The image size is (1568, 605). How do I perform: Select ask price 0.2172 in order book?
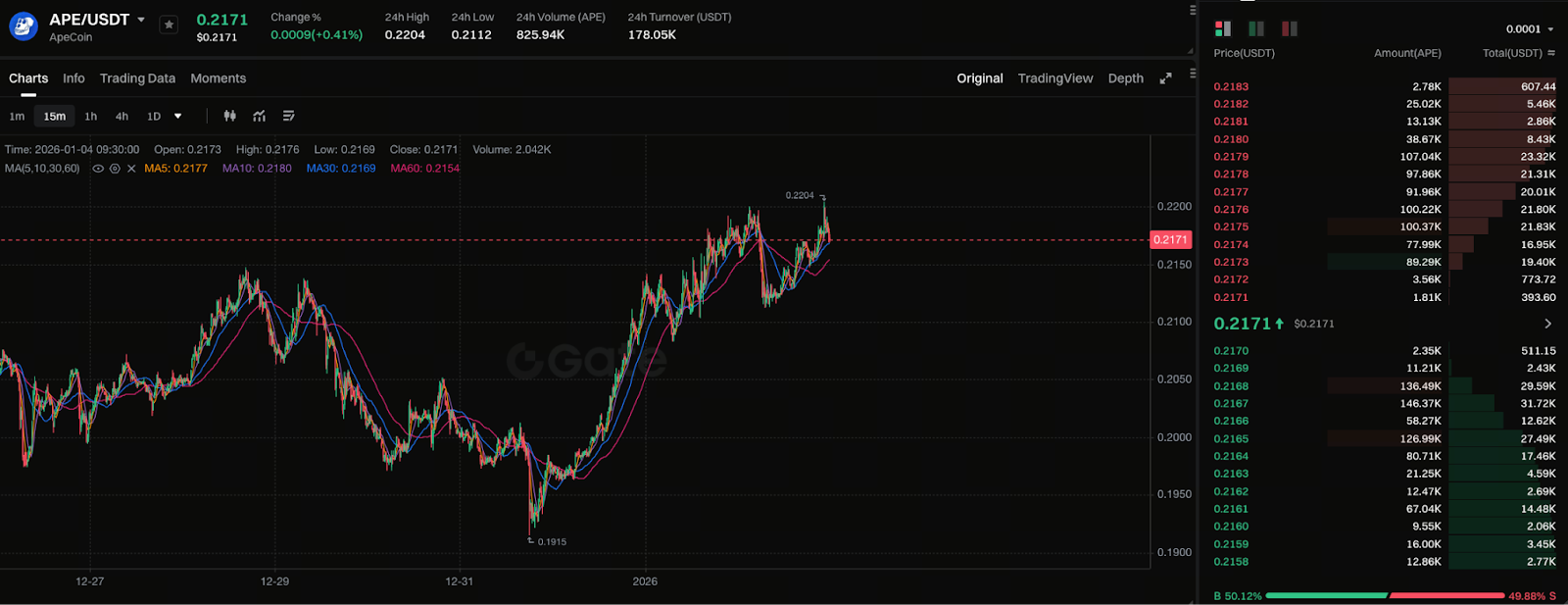[1231, 279]
